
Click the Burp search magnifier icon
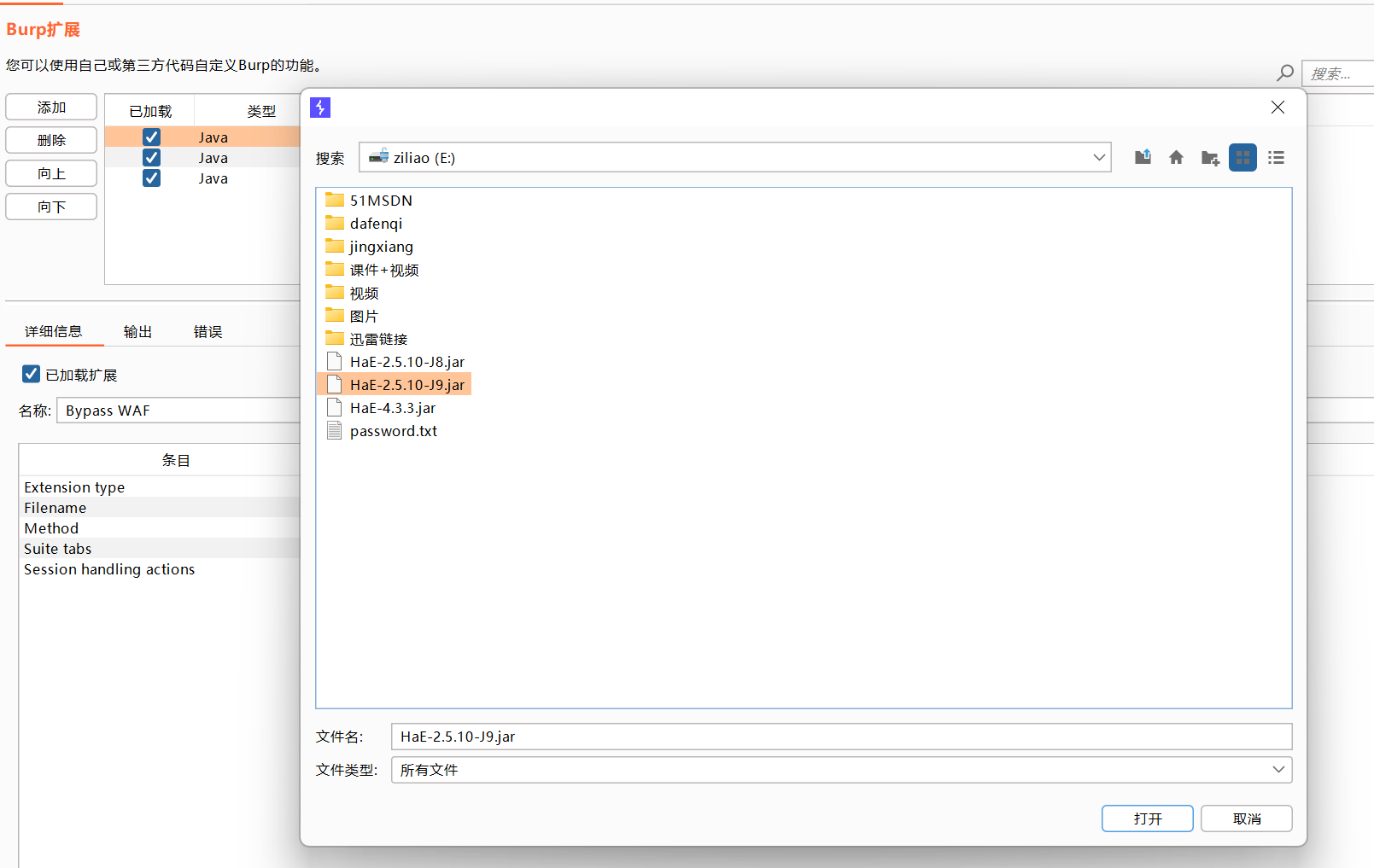click(x=1284, y=73)
